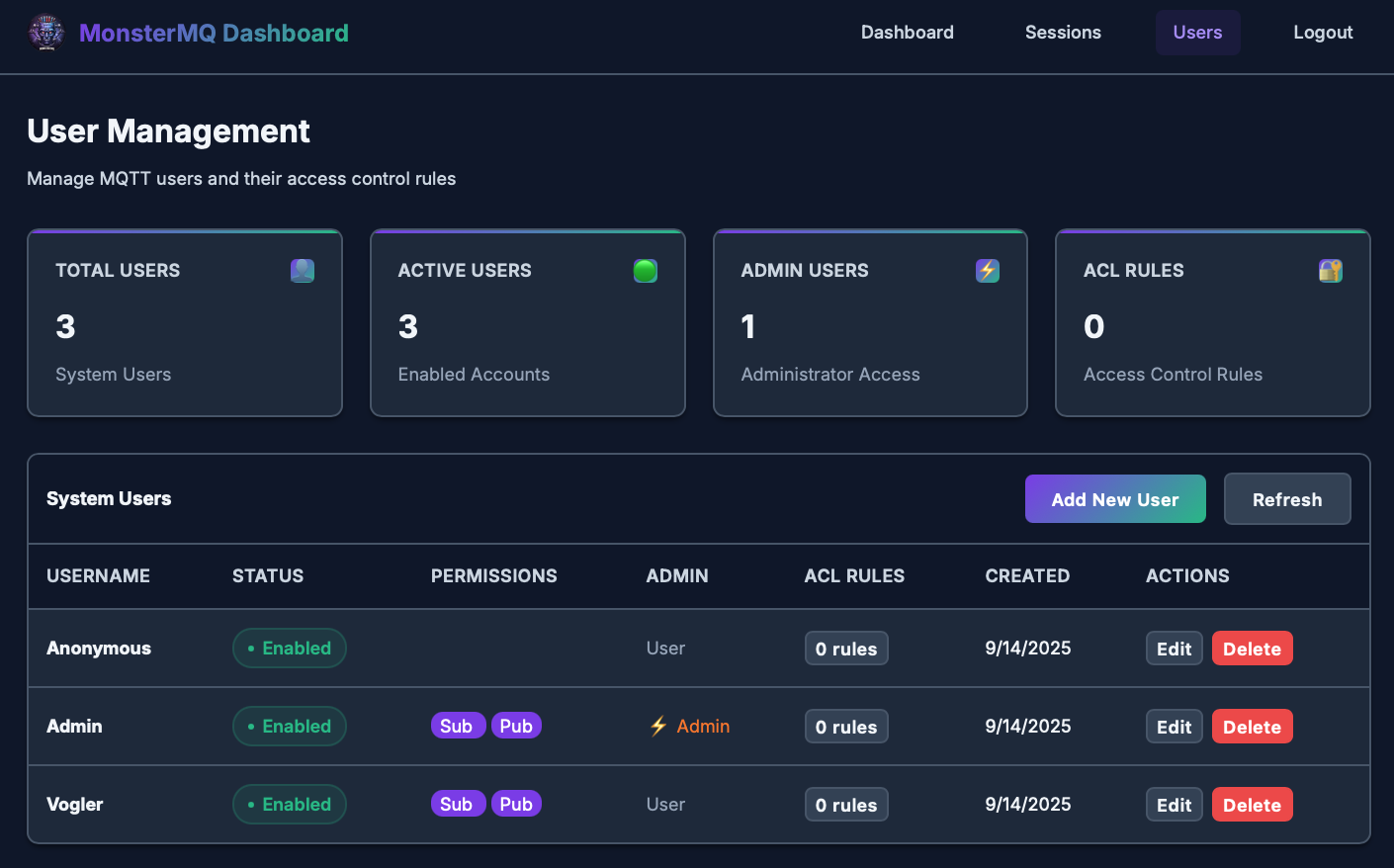Image resolution: width=1394 pixels, height=868 pixels.
Task: Click the Sub permission badge for Admin
Action: pos(458,726)
